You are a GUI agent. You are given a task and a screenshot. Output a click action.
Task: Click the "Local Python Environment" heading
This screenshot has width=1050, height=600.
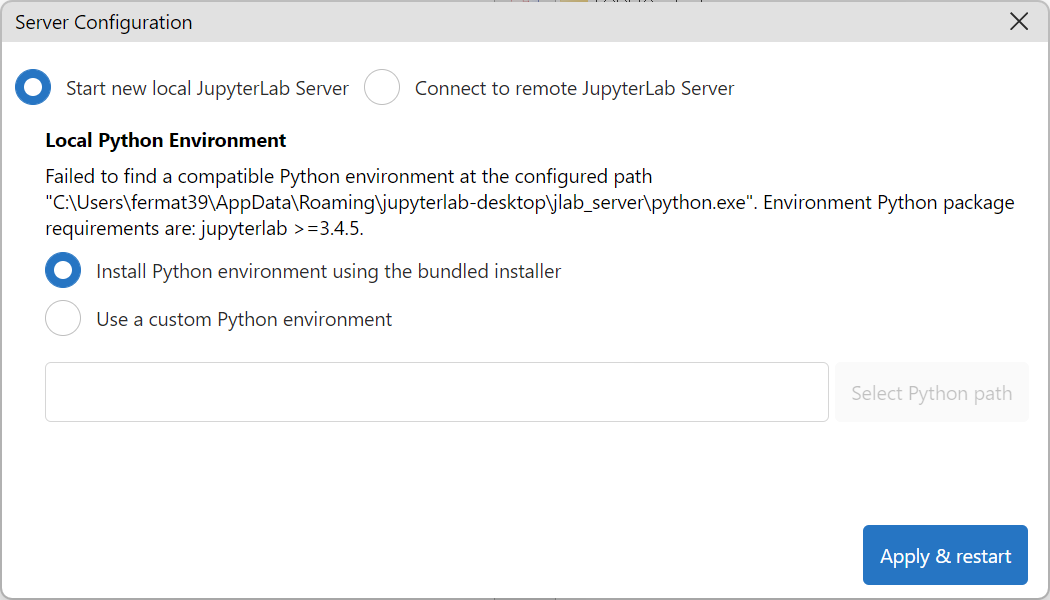click(x=165, y=140)
